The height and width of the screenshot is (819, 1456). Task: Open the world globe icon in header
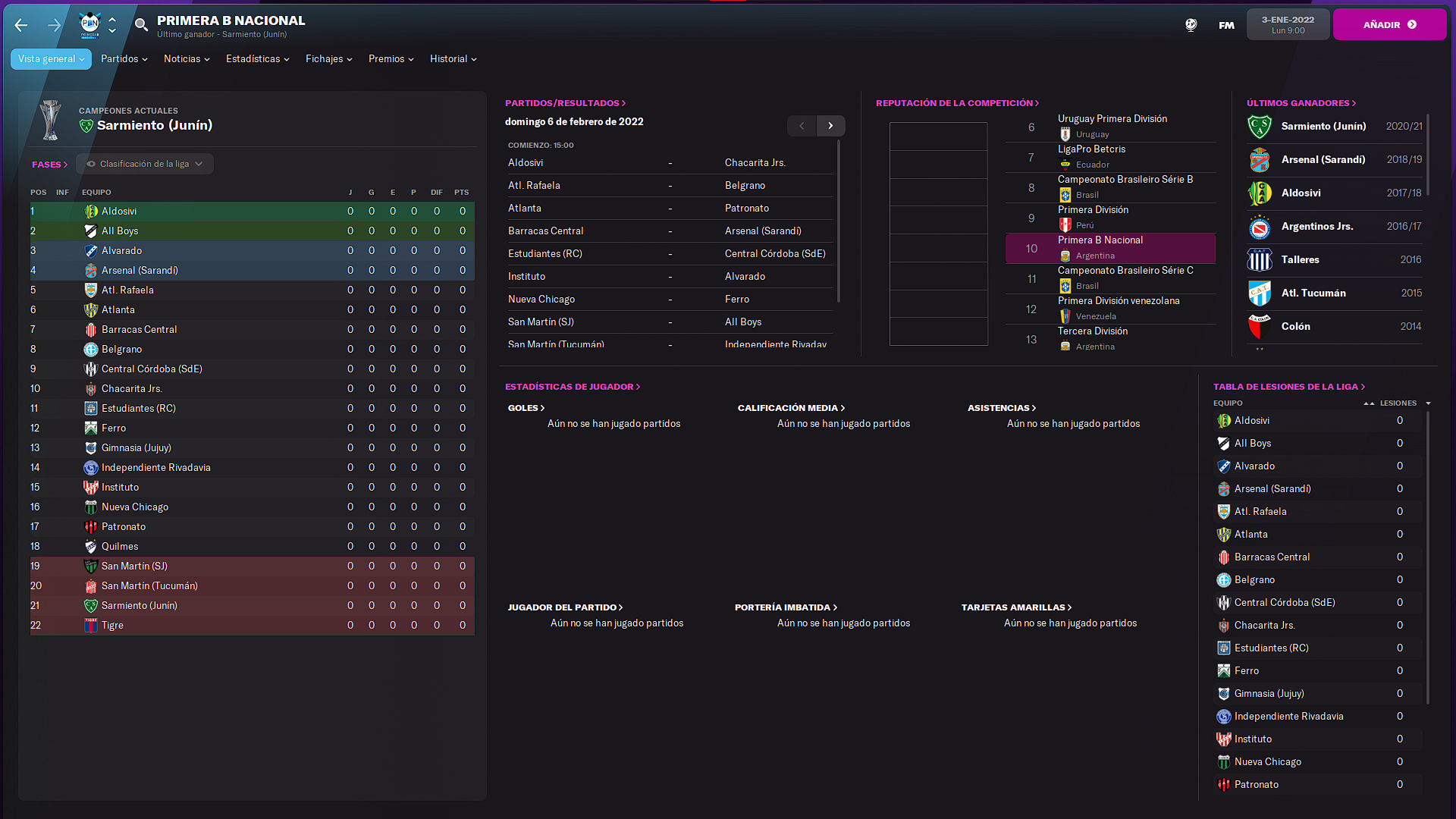tap(1191, 25)
